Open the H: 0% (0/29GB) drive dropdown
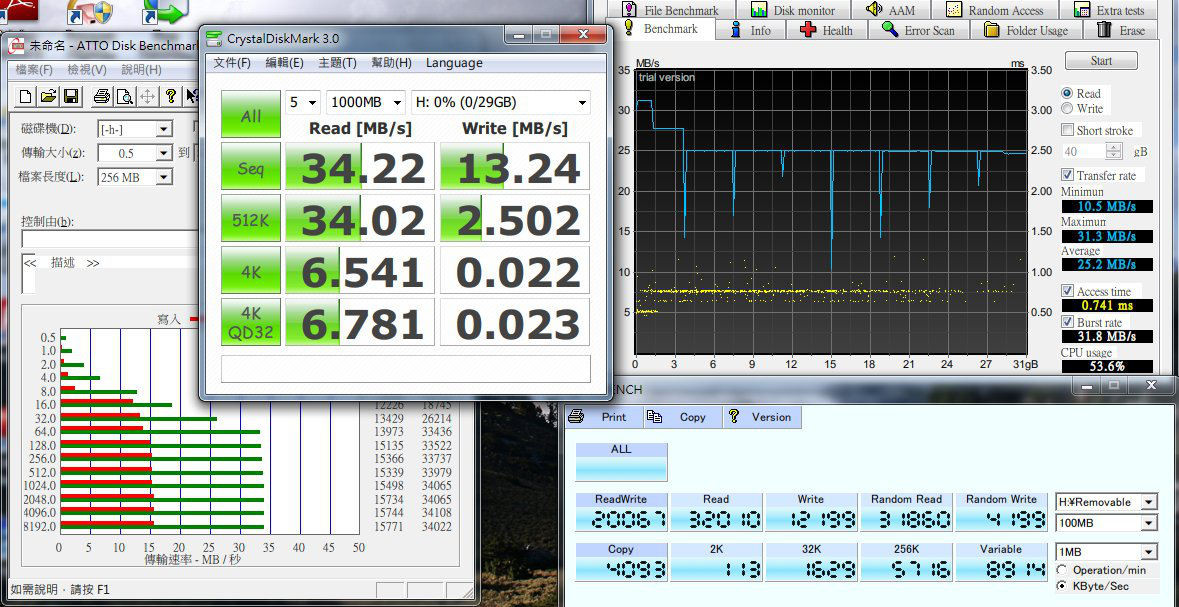The width and height of the screenshot is (1179, 607). 501,102
